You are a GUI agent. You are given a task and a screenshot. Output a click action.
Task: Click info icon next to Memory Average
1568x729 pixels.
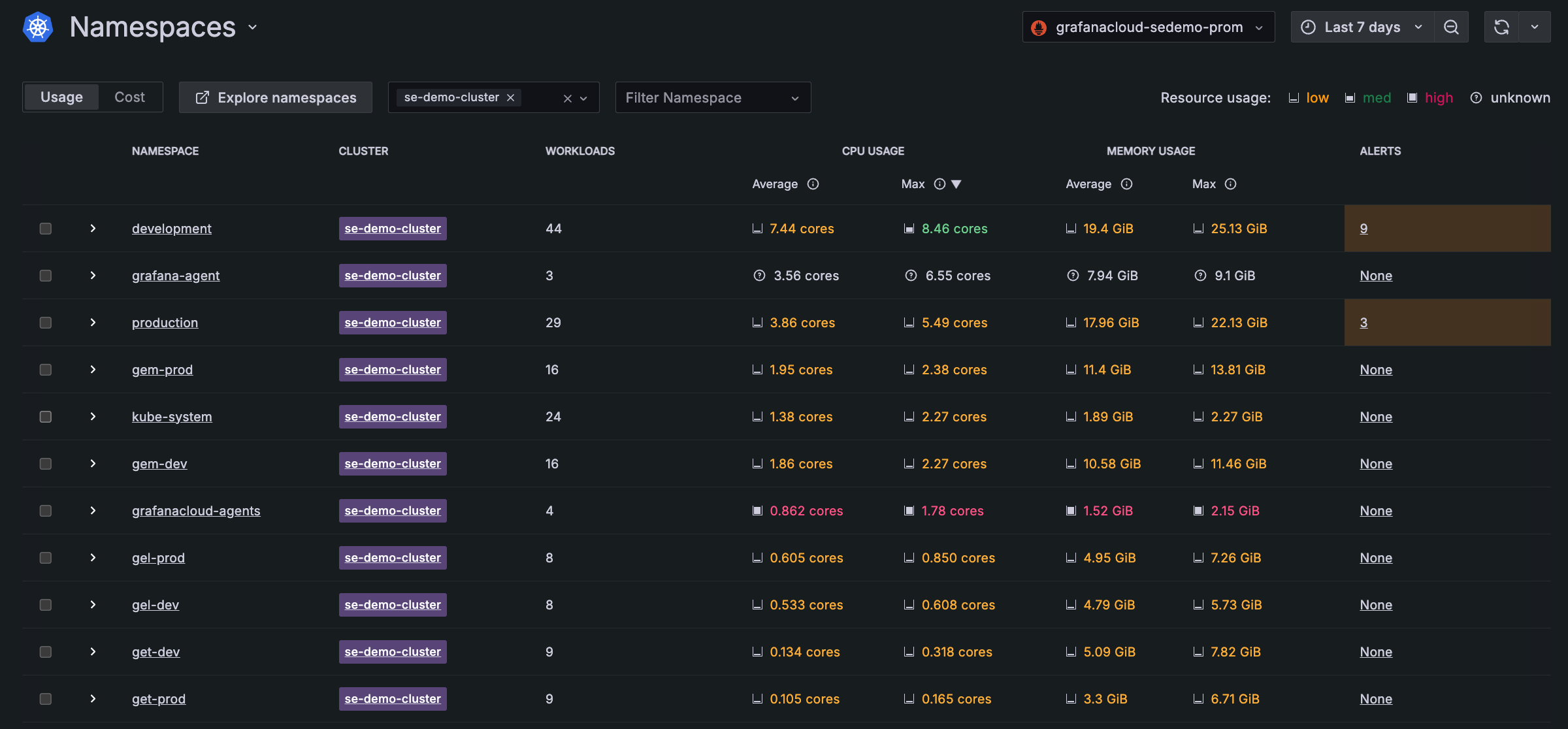[1126, 184]
